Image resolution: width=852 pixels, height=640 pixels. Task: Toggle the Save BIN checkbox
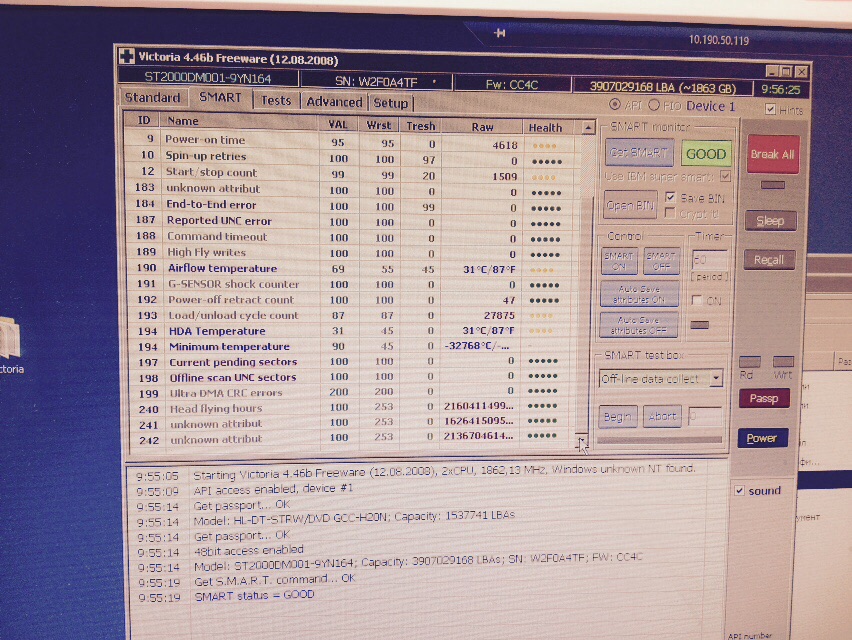[x=670, y=197]
